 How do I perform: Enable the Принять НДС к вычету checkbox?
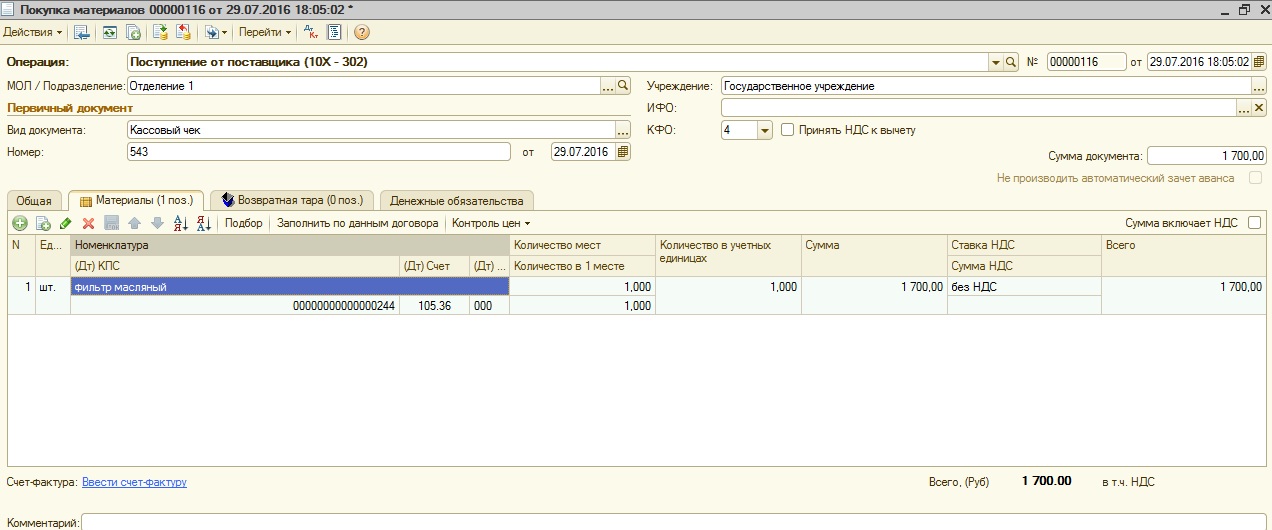click(788, 130)
